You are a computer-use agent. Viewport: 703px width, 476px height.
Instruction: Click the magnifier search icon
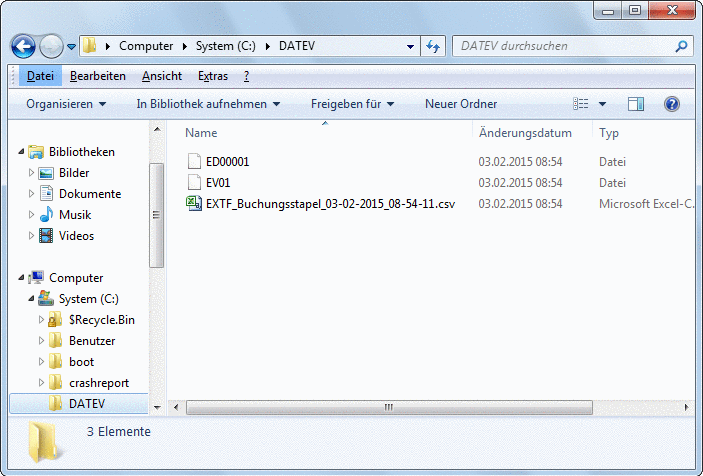coord(681,46)
